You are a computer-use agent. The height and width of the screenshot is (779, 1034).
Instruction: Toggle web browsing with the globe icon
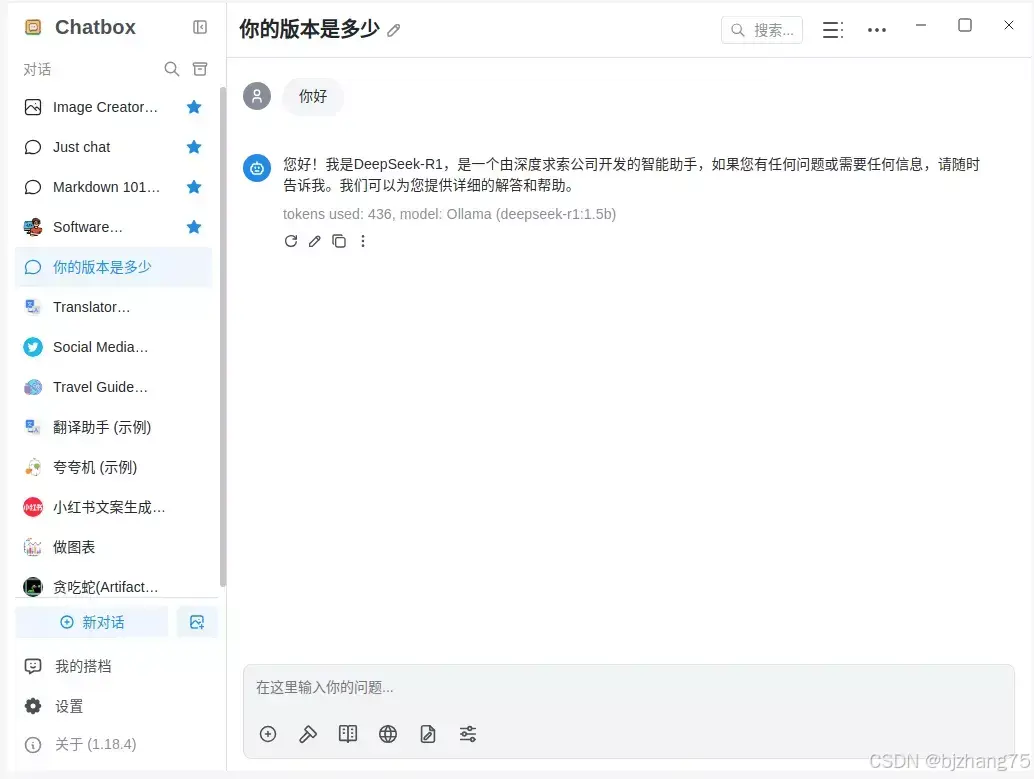[x=388, y=734]
